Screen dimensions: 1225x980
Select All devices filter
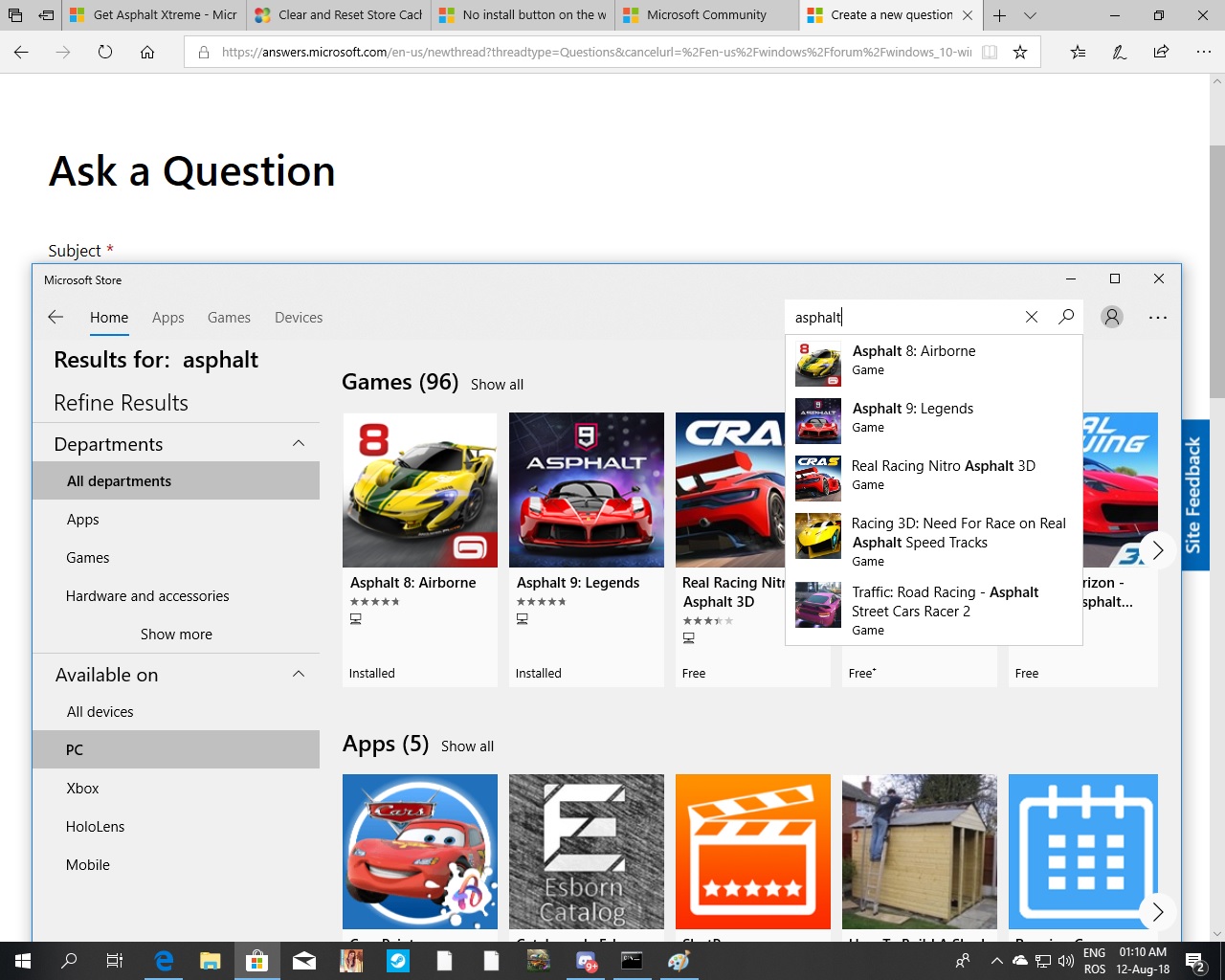pyautogui.click(x=176, y=712)
